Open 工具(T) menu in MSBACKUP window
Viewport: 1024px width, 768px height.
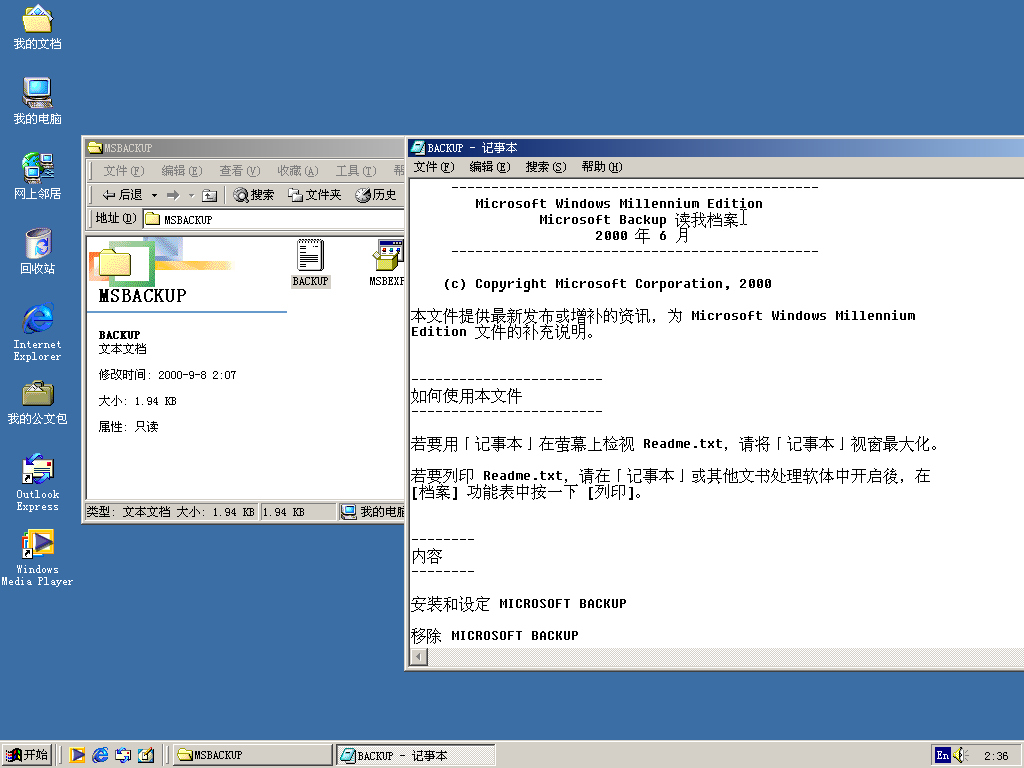tap(356, 171)
